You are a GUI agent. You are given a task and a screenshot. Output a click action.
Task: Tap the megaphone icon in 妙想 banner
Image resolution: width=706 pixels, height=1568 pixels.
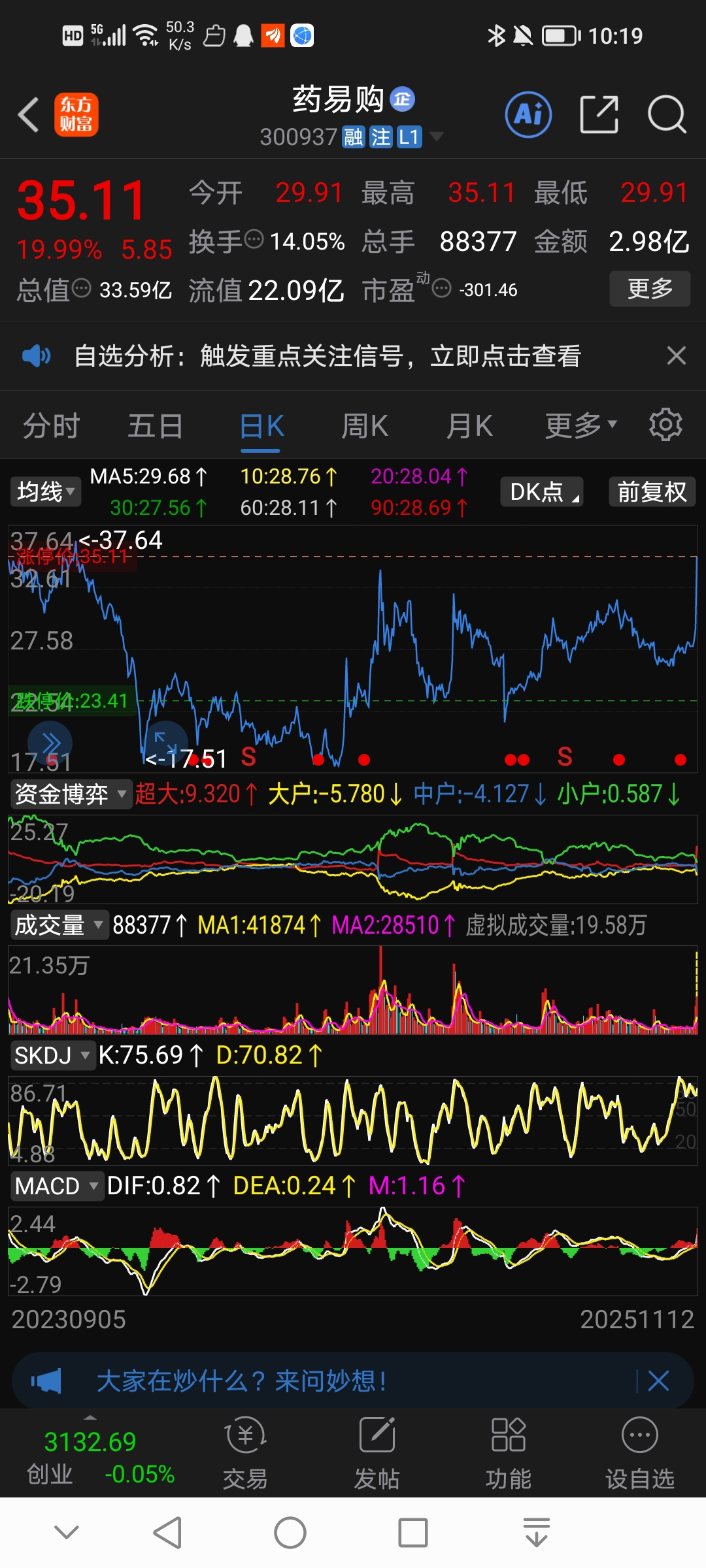click(46, 1381)
